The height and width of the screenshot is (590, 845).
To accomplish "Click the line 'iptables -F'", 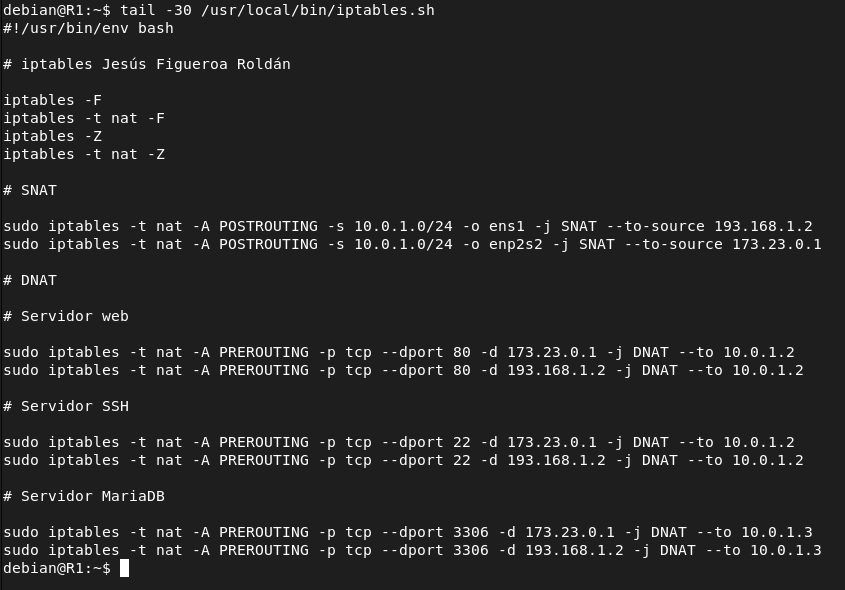I will click(52, 100).
